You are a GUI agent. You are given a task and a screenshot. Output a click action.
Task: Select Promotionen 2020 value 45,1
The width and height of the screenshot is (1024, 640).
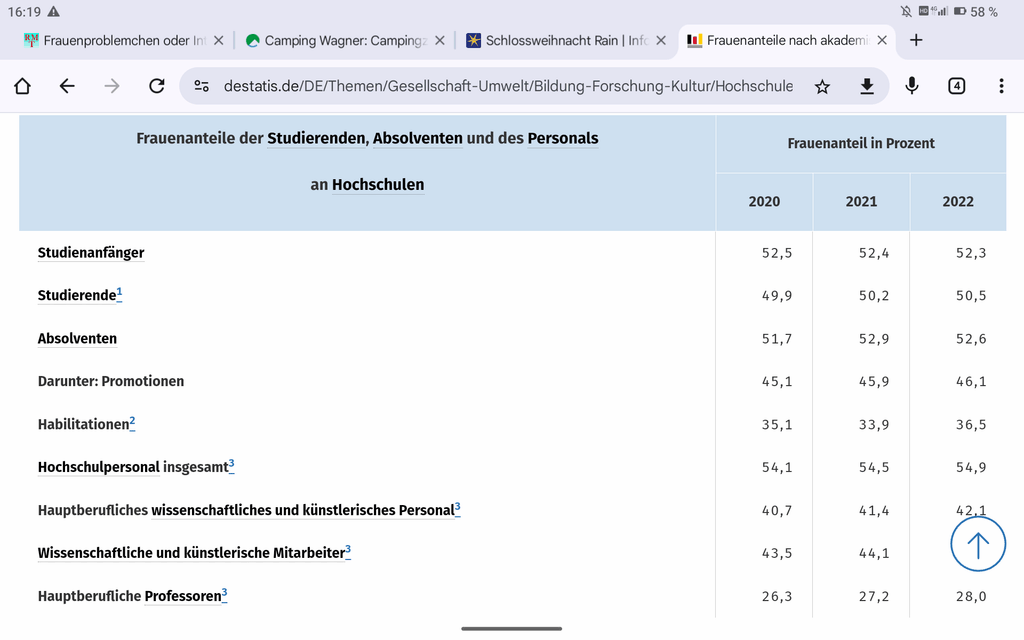click(776, 381)
